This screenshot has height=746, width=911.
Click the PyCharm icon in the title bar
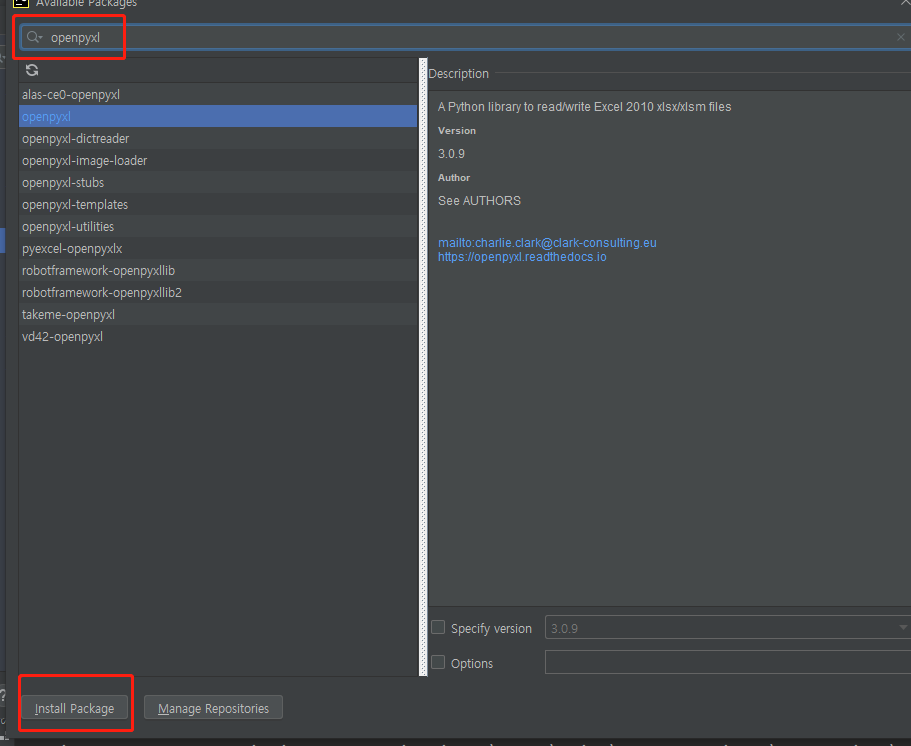point(21,3)
